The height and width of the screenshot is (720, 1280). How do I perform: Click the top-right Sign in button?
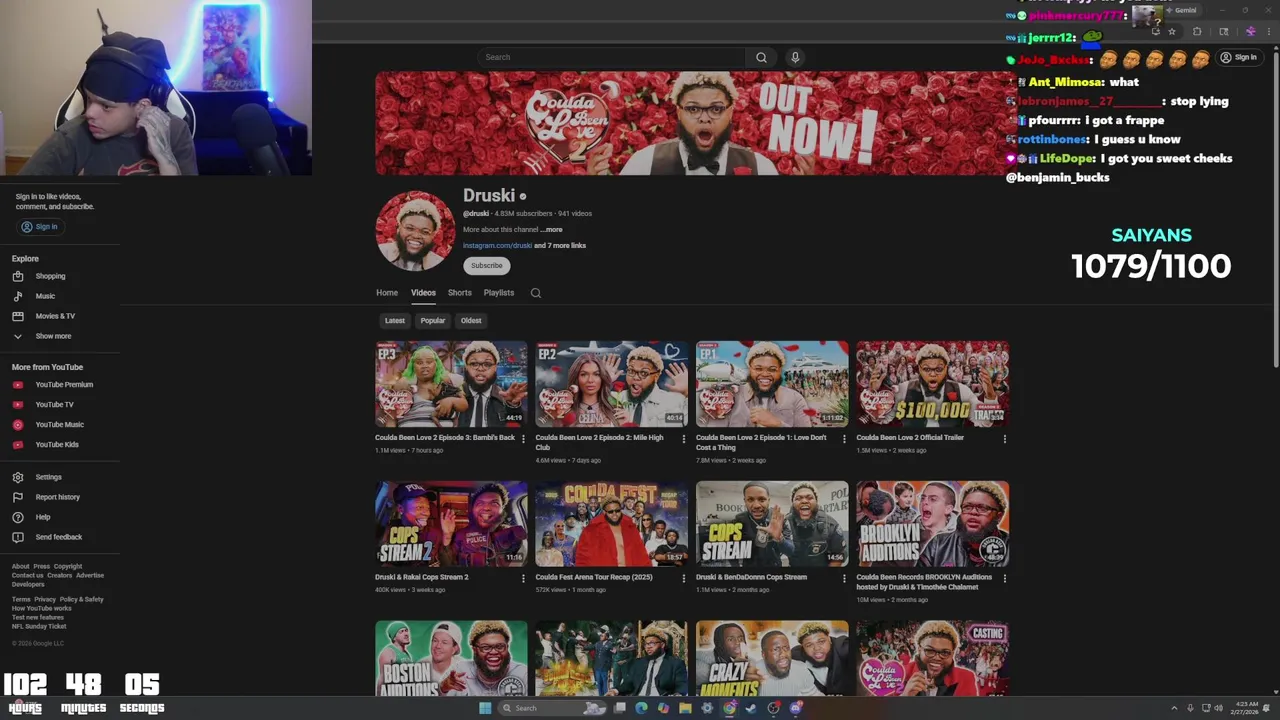(x=1239, y=57)
